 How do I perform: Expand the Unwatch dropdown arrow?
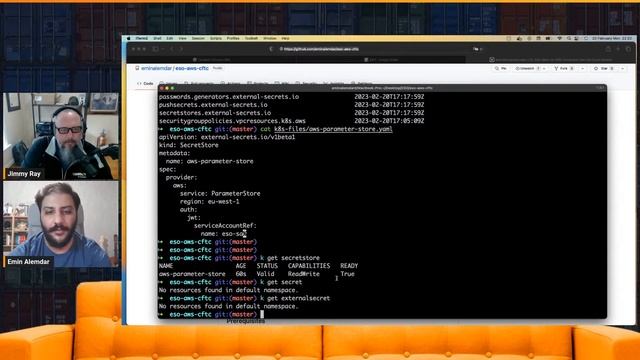coord(544,69)
